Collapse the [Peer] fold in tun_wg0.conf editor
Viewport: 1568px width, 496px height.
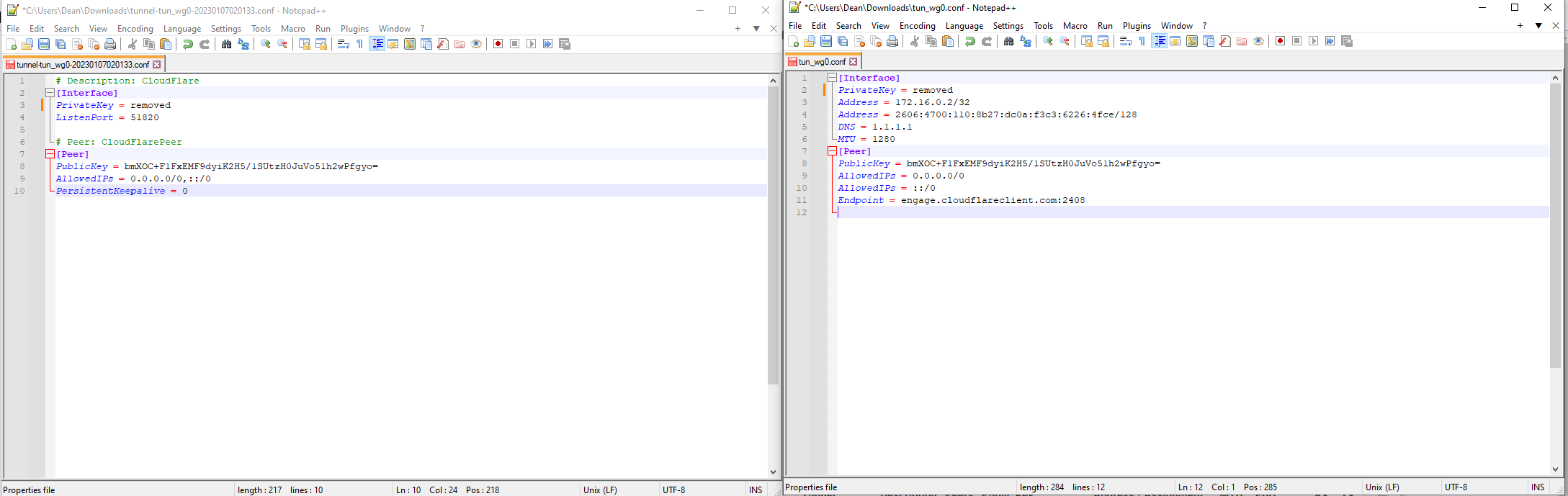pos(832,151)
